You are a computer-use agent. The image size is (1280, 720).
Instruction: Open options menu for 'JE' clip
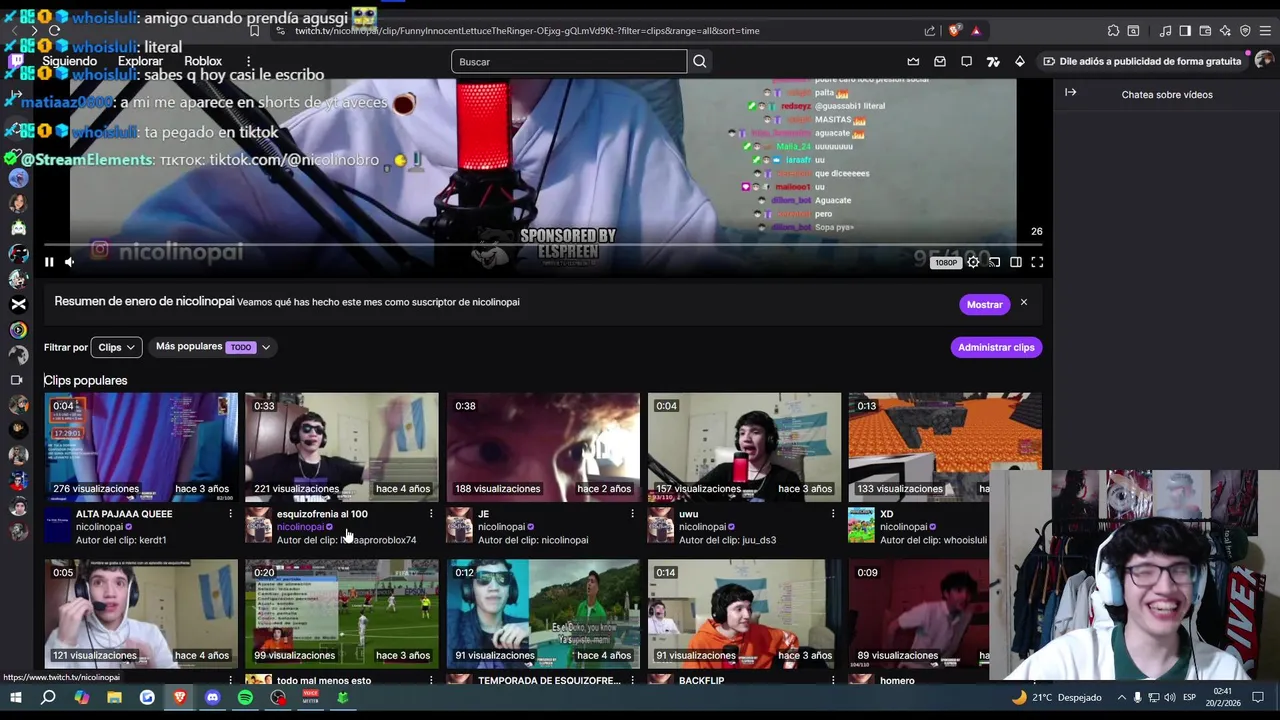click(x=632, y=514)
